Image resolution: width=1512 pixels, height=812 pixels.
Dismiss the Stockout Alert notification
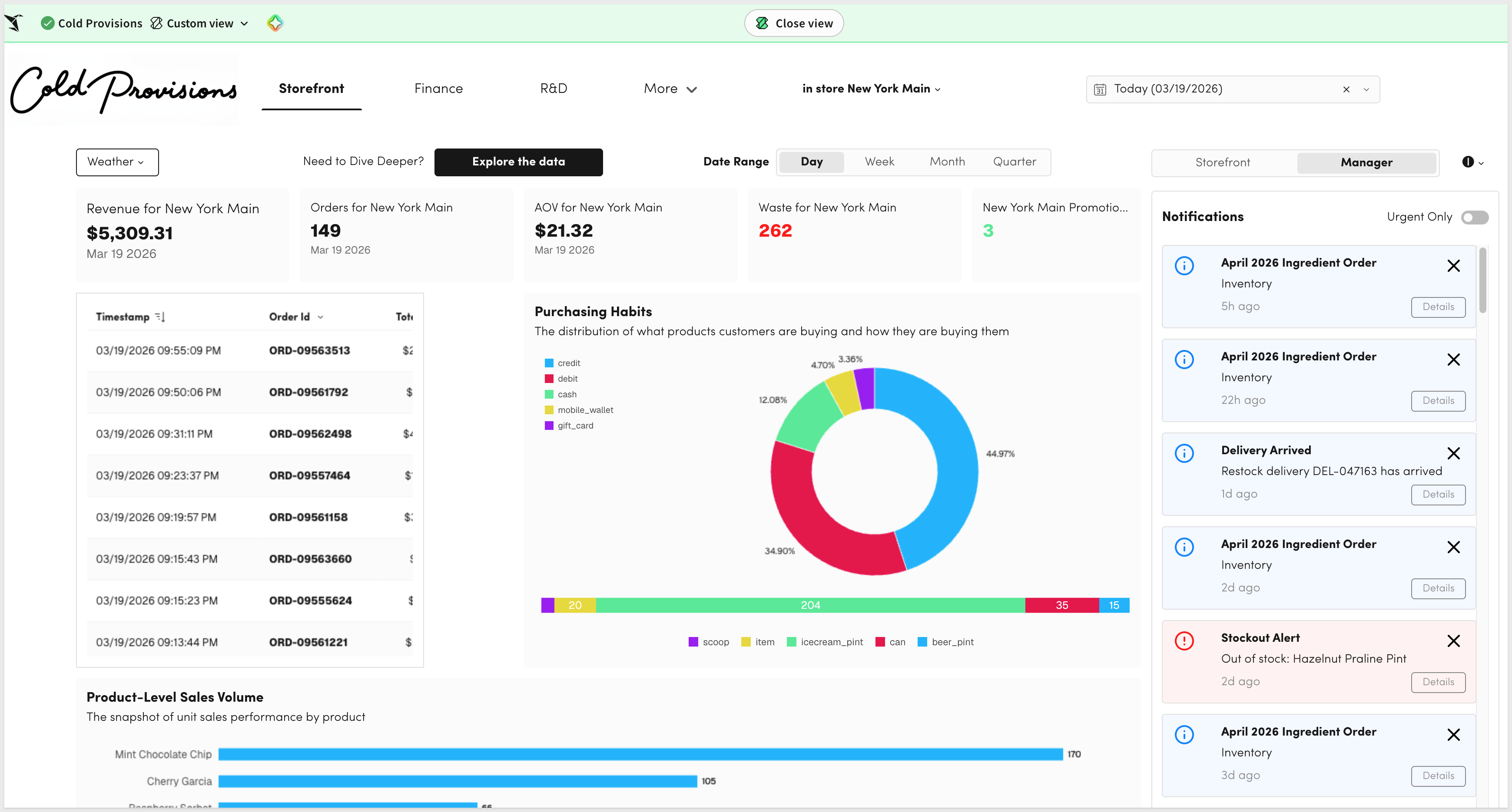[1453, 640]
